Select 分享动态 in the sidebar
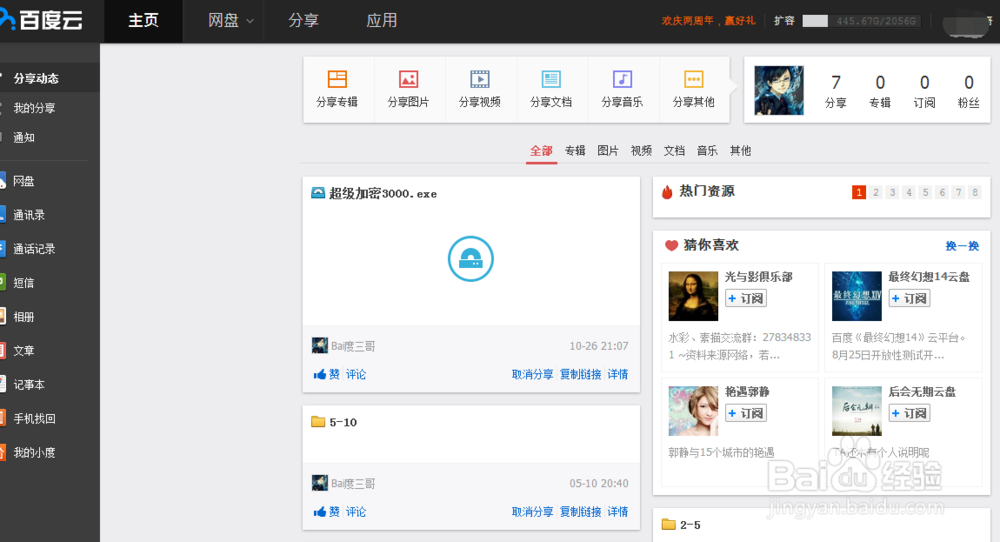Viewport: 1000px width, 542px height. click(36, 78)
